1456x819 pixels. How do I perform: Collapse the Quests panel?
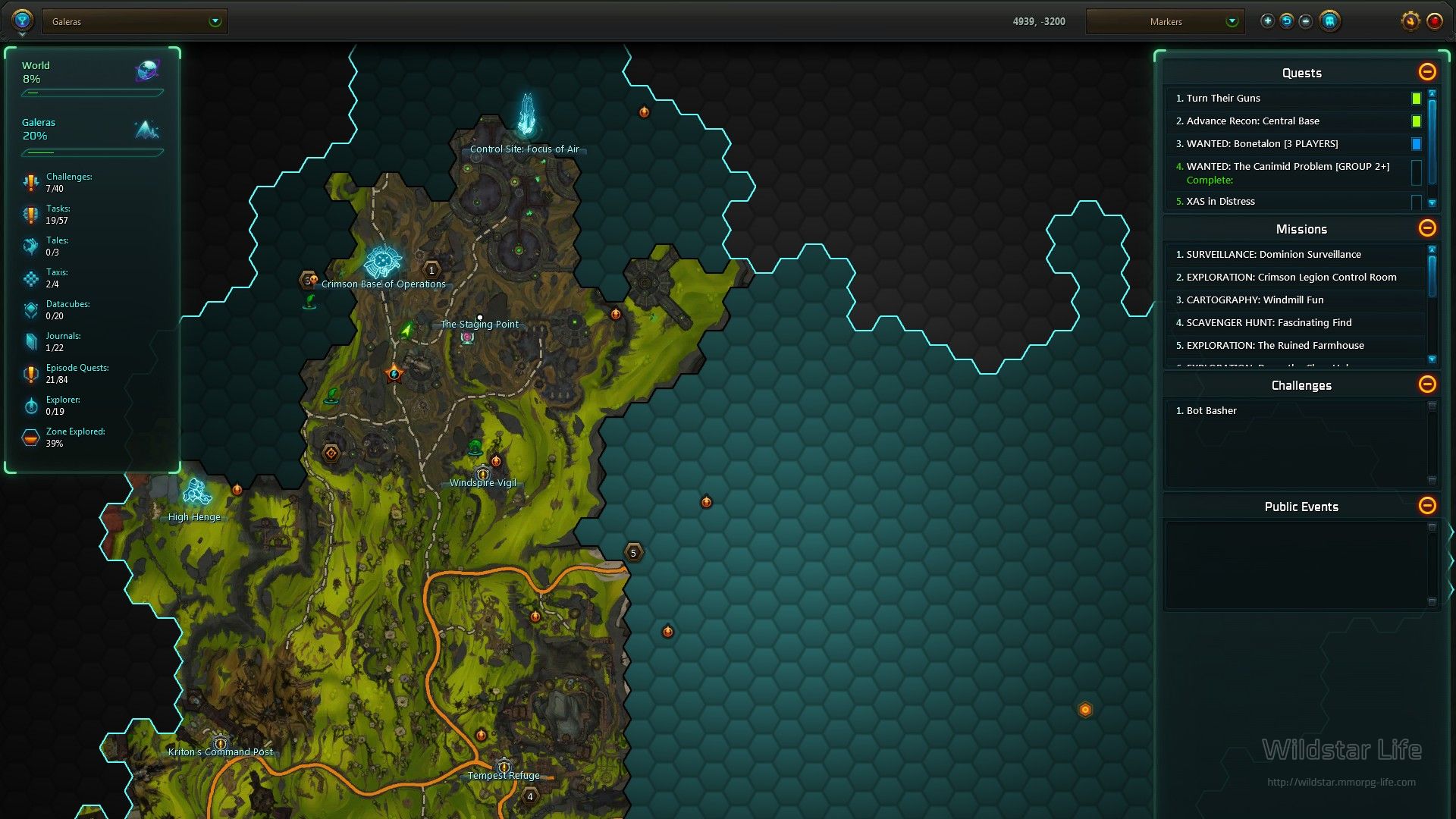point(1427,72)
